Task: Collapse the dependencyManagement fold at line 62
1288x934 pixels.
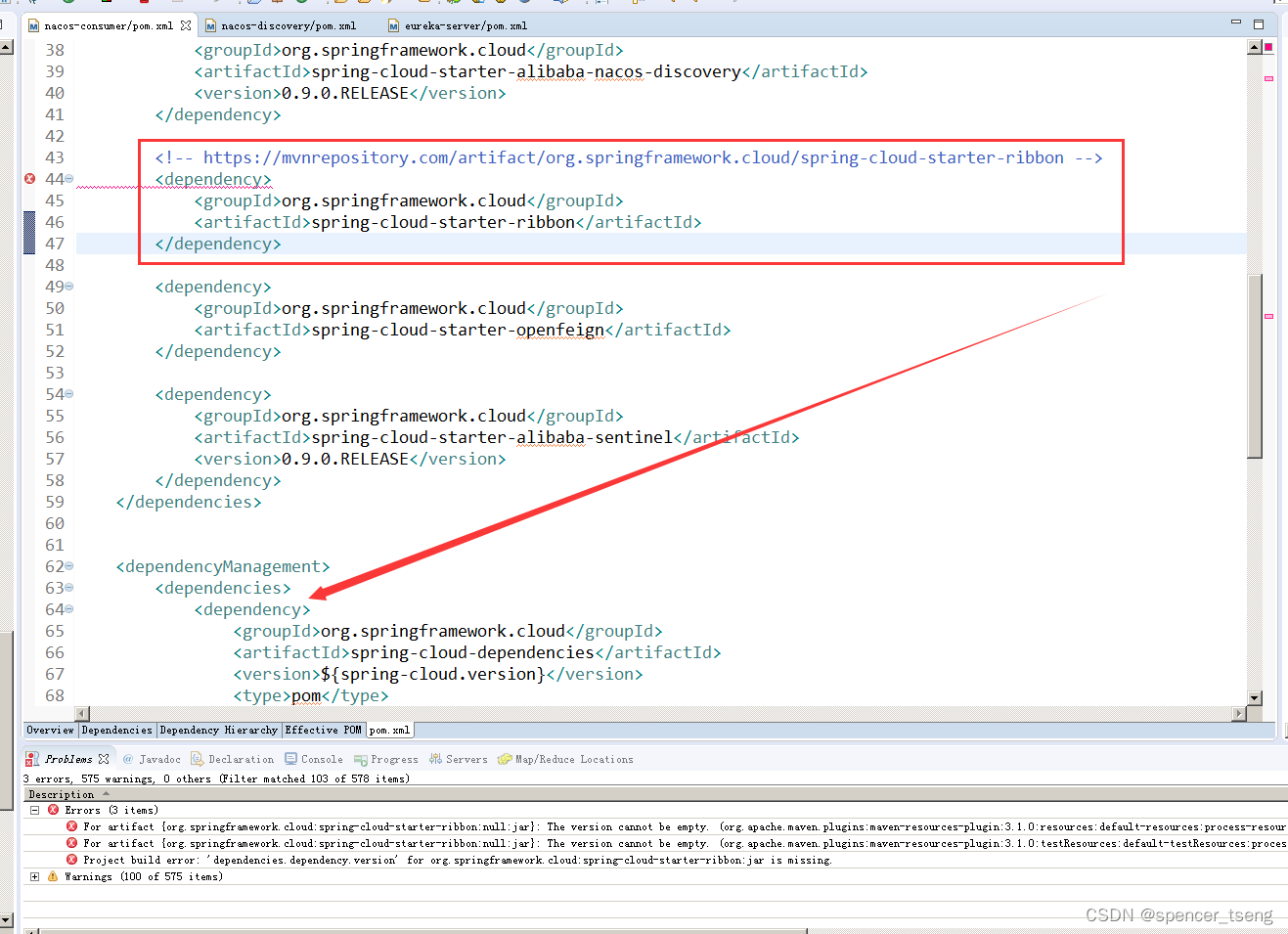Action: (67, 565)
